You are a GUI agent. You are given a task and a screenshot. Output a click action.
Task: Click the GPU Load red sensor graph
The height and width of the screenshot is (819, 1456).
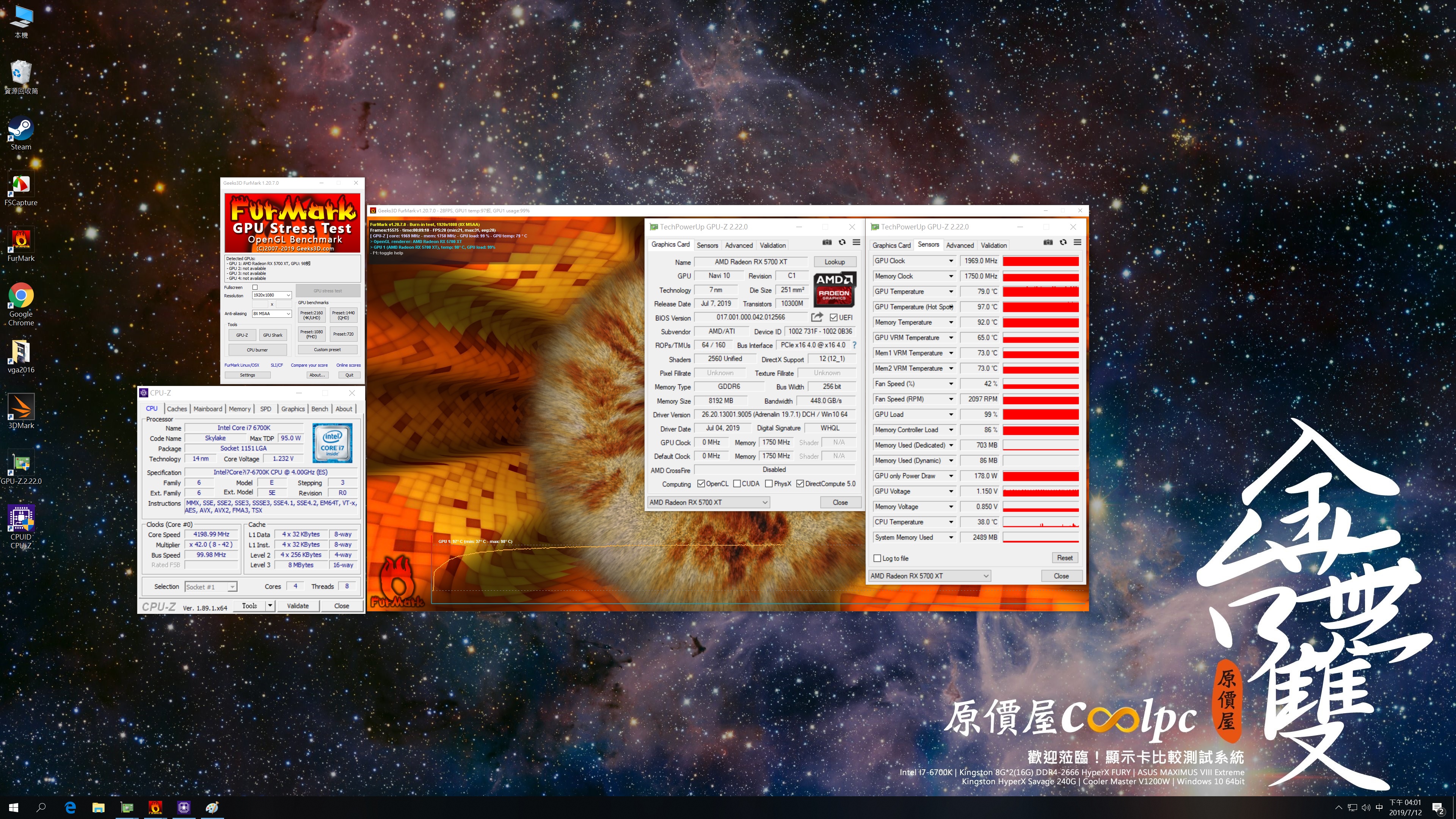1040,414
